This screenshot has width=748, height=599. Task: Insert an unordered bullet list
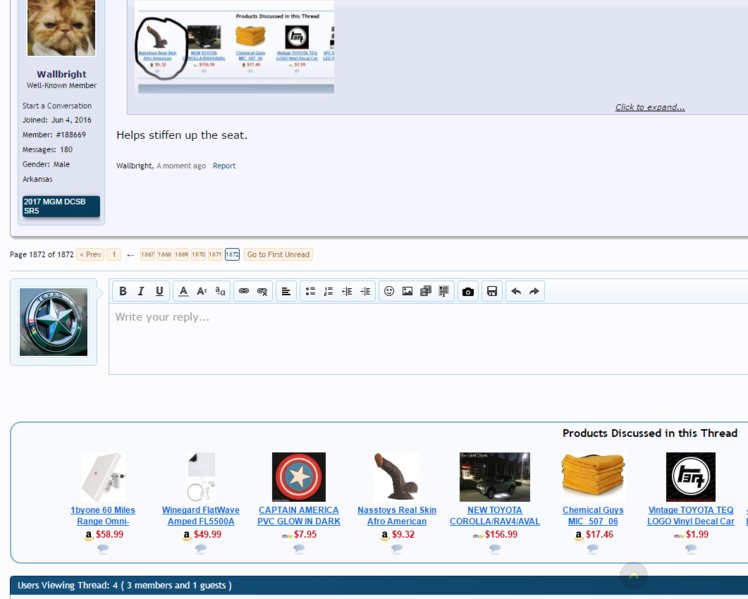(x=310, y=291)
